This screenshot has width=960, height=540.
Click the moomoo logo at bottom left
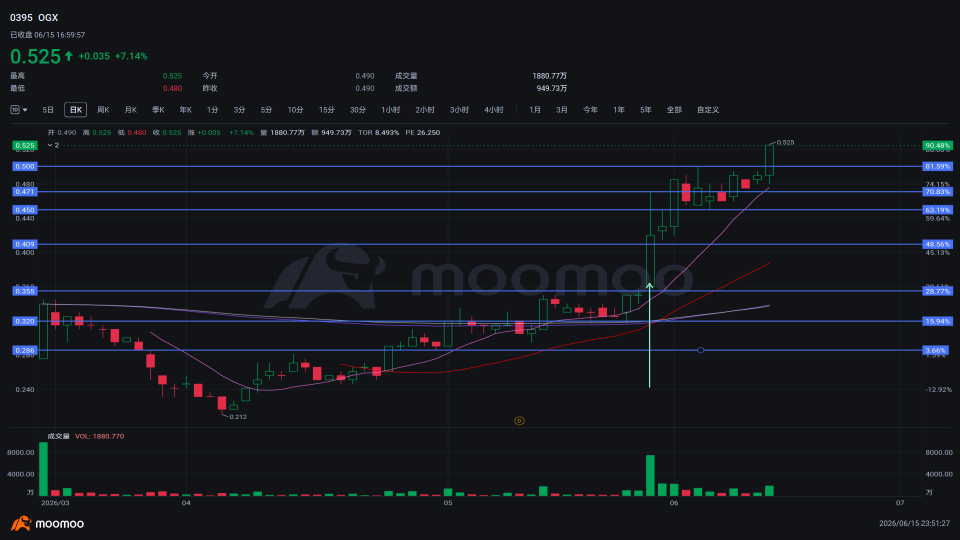tap(47, 523)
